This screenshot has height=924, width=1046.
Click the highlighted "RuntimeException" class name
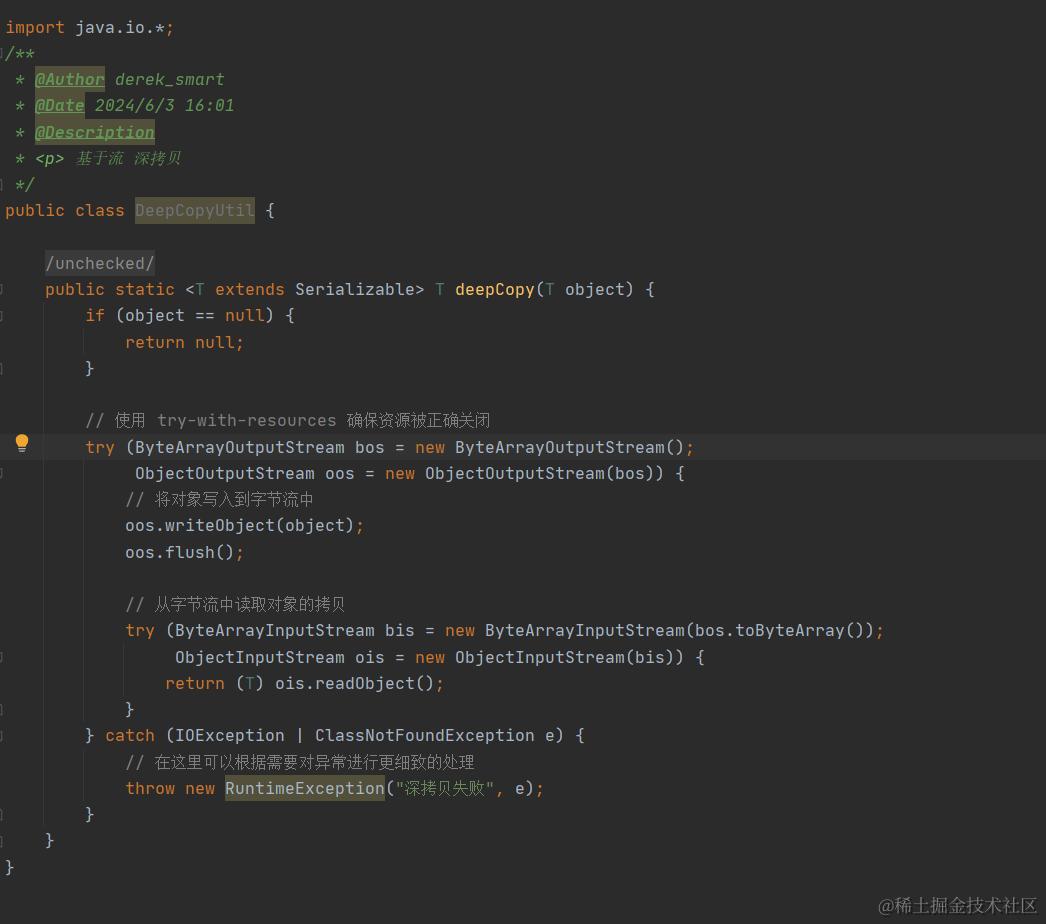pos(305,789)
